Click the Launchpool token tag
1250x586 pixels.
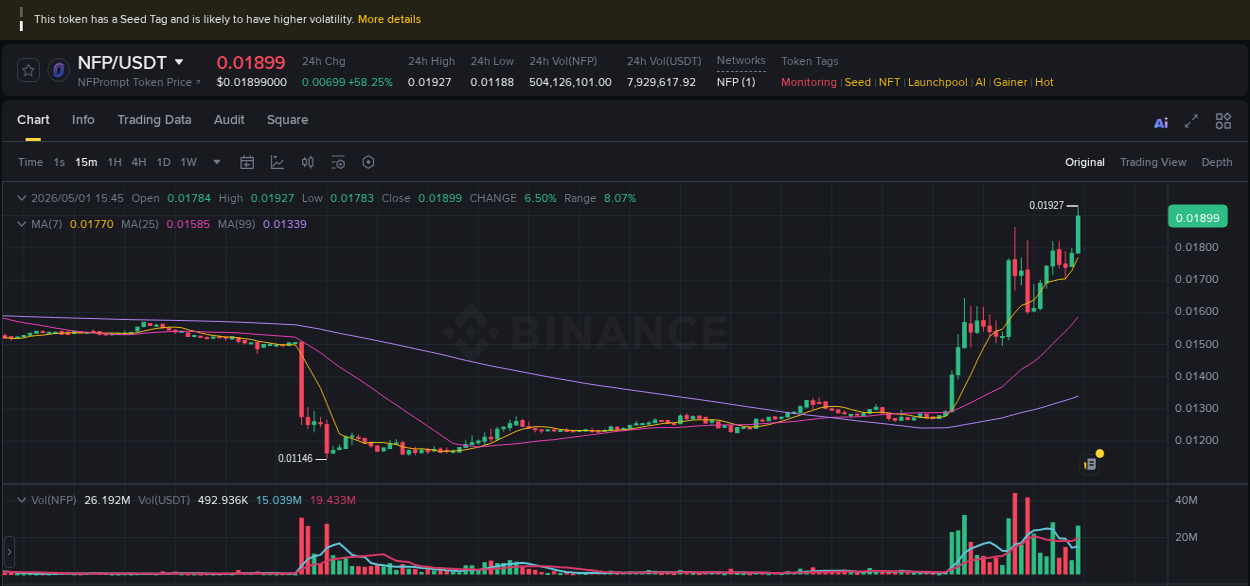(938, 82)
